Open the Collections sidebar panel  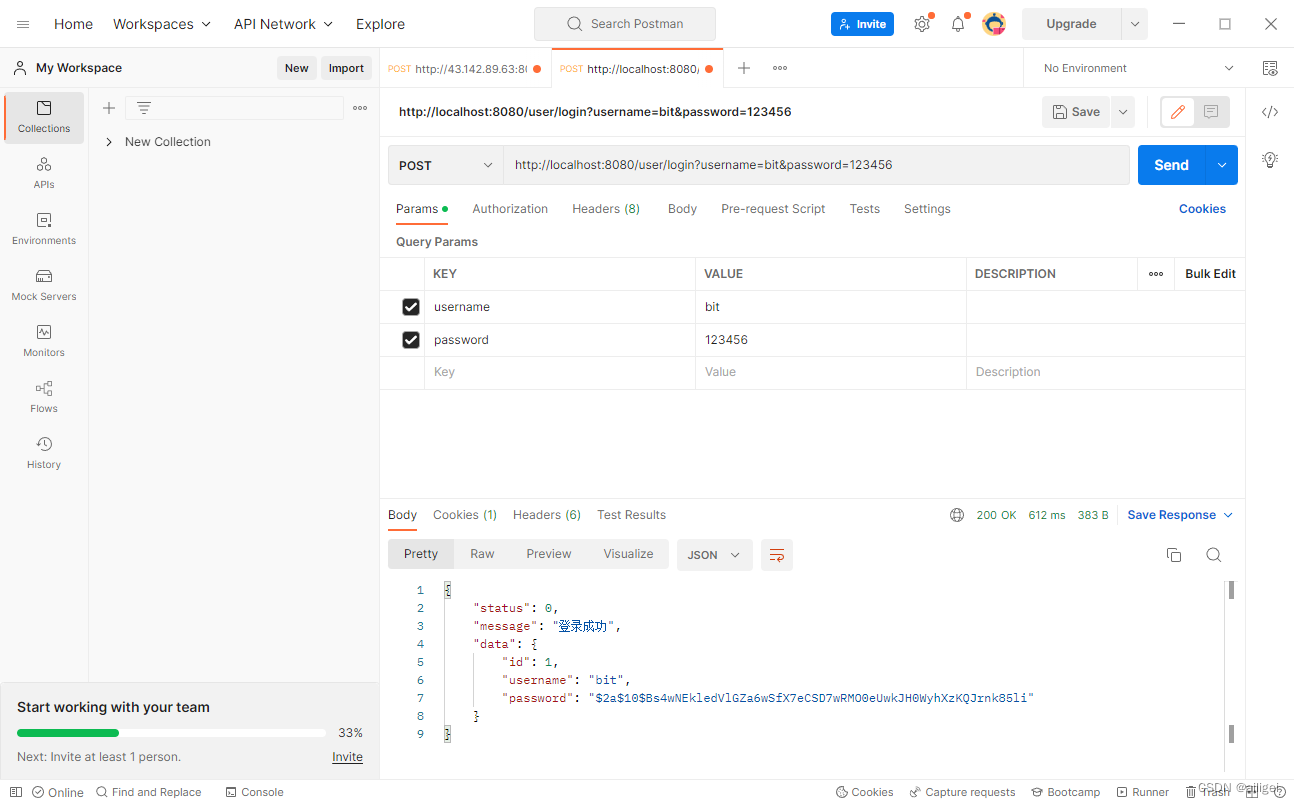(44, 117)
